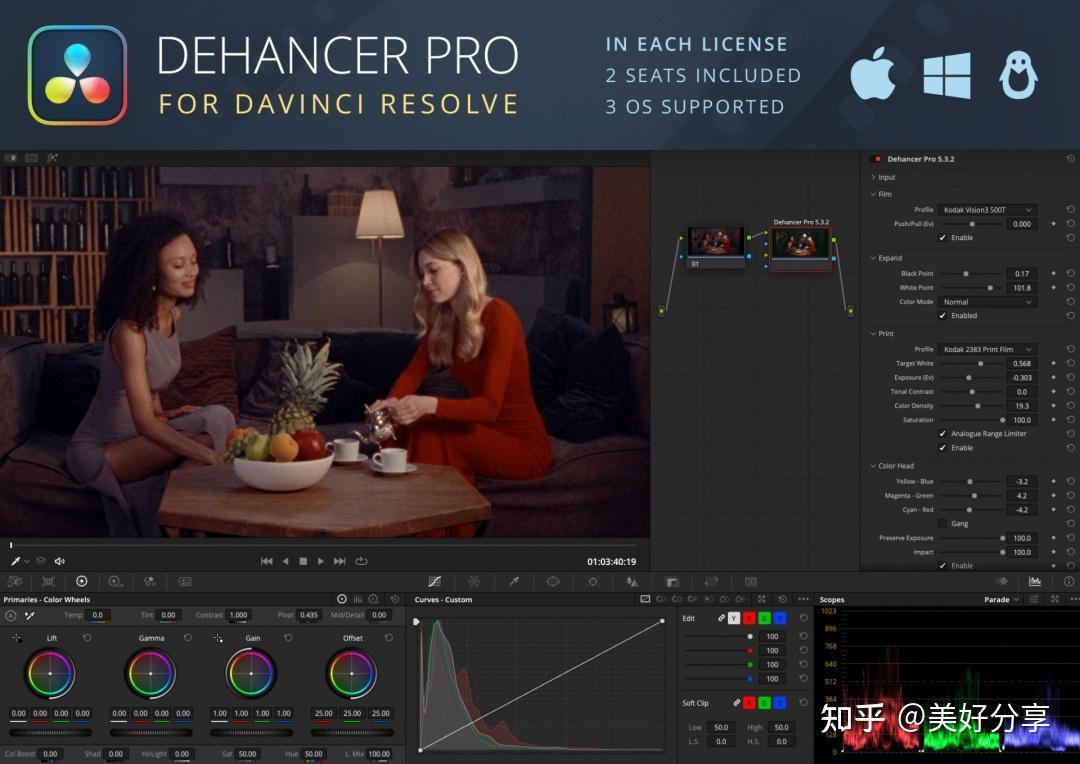Image resolution: width=1080 pixels, height=764 pixels.
Task: Disable the Analogue Range Limiter checkbox
Action: [943, 434]
